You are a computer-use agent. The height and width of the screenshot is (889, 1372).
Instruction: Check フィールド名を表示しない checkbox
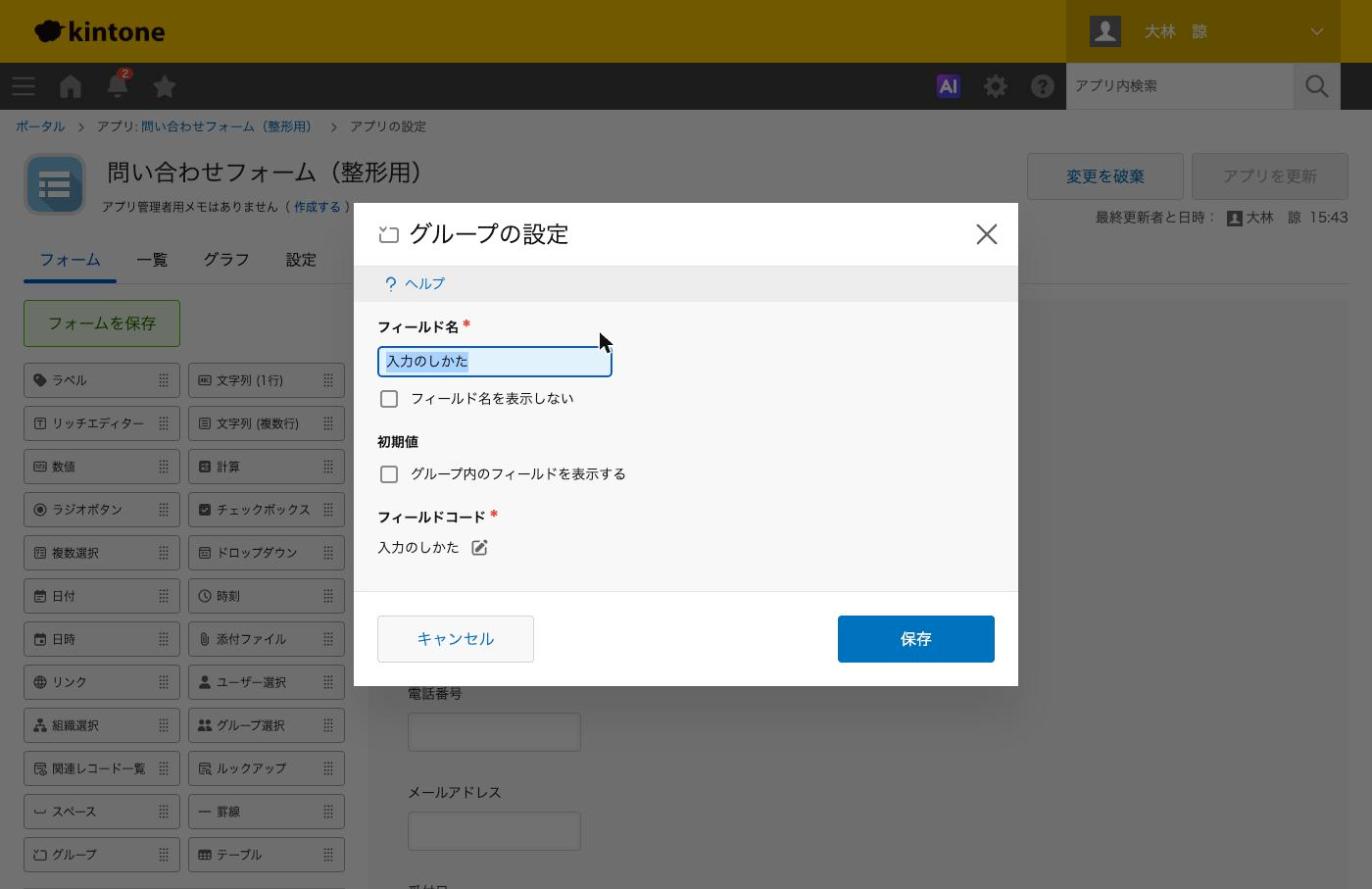tap(389, 399)
